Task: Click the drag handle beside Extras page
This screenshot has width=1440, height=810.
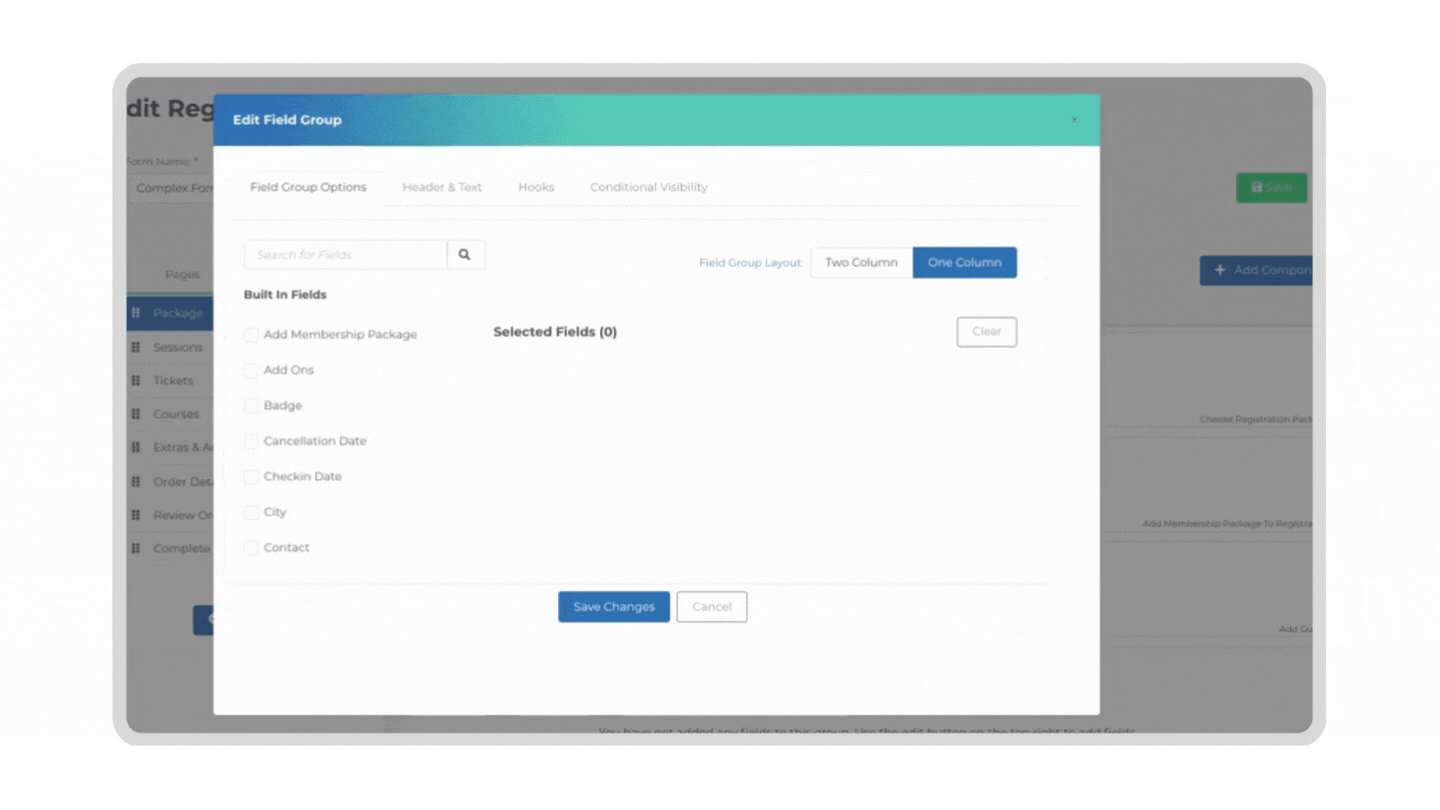Action: click(136, 448)
